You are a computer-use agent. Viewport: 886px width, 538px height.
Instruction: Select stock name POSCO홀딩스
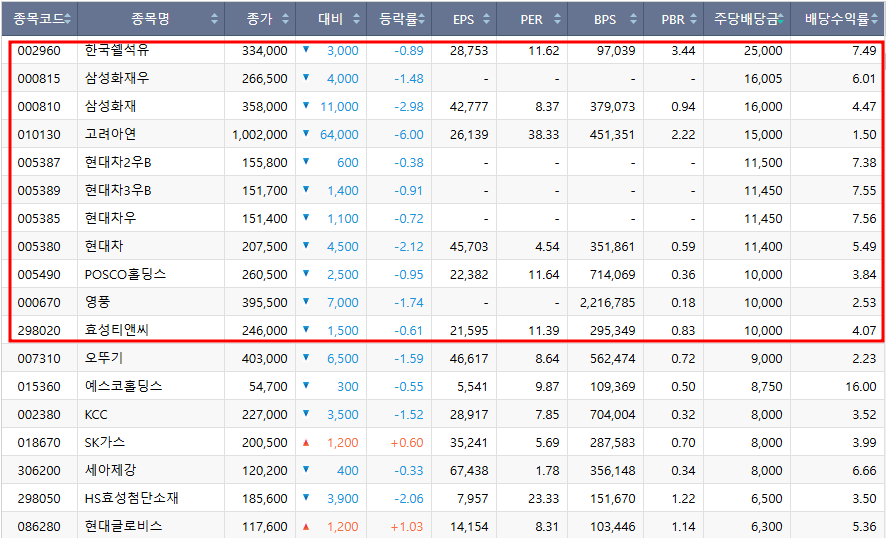coord(125,274)
